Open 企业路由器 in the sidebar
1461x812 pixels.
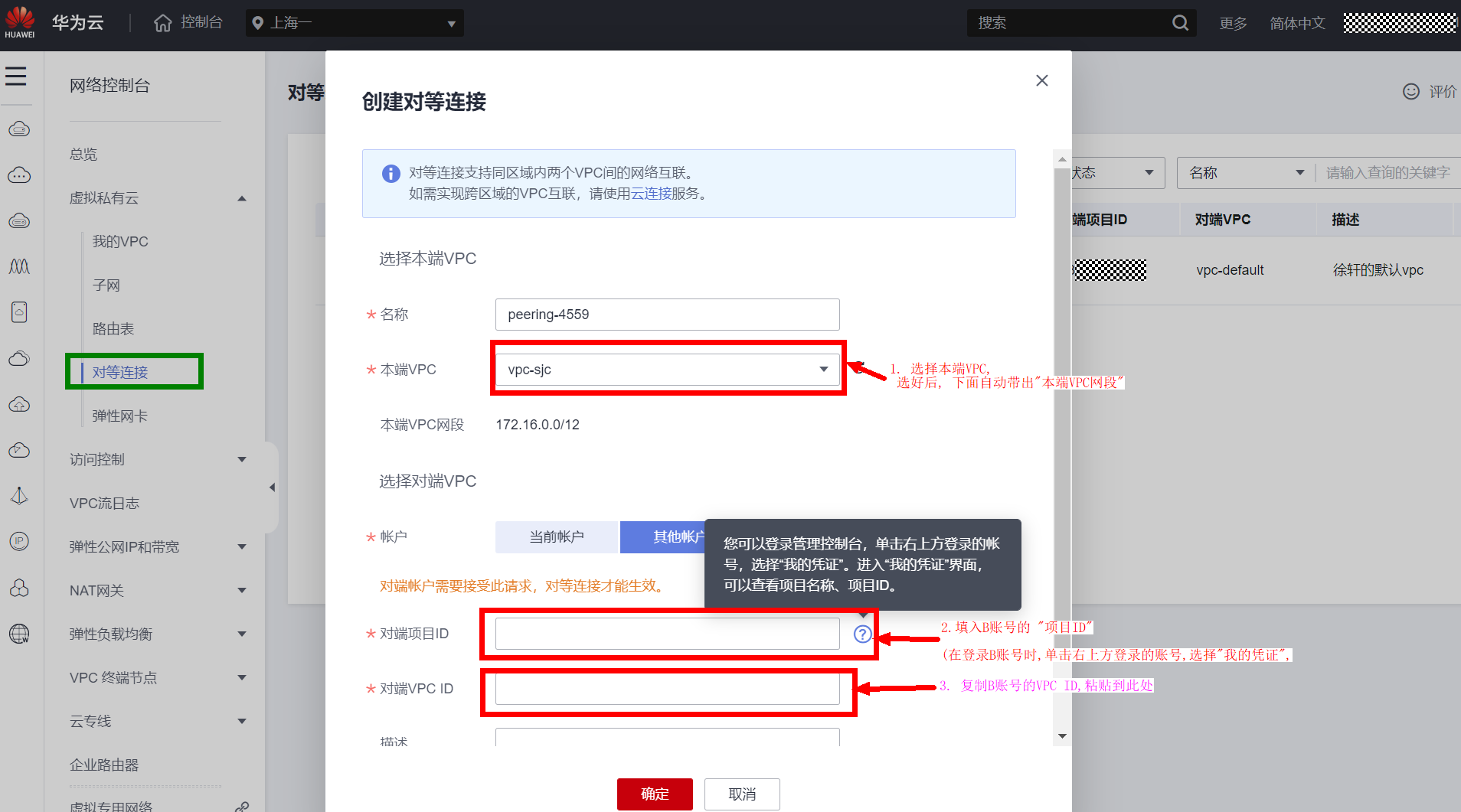tap(104, 765)
